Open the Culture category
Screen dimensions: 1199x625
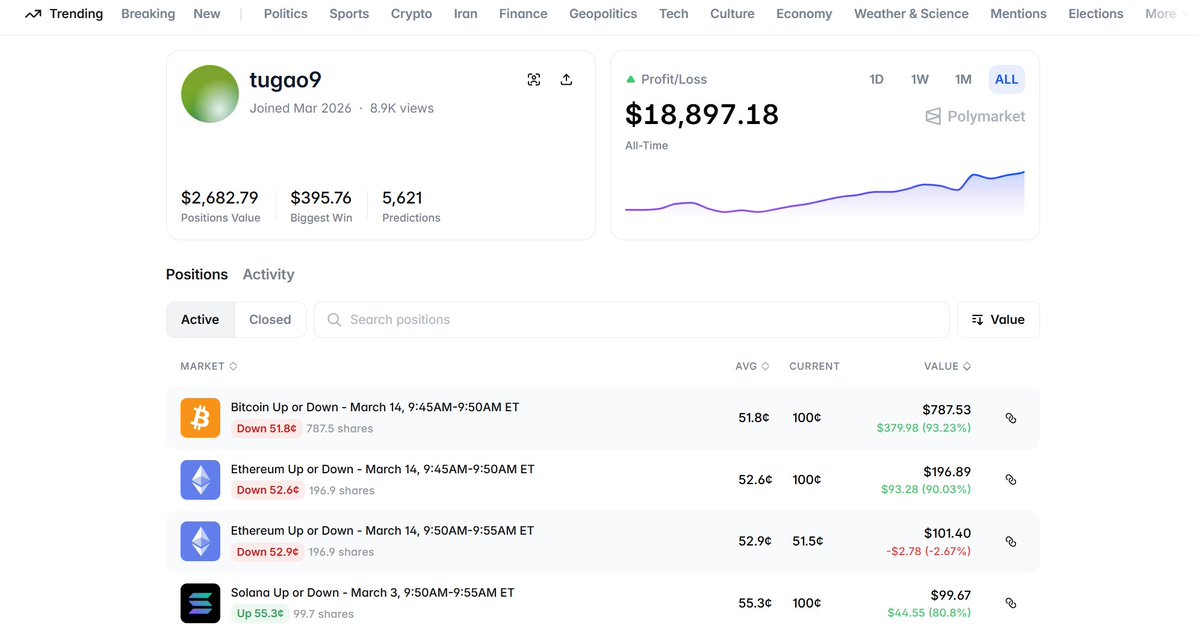point(732,14)
